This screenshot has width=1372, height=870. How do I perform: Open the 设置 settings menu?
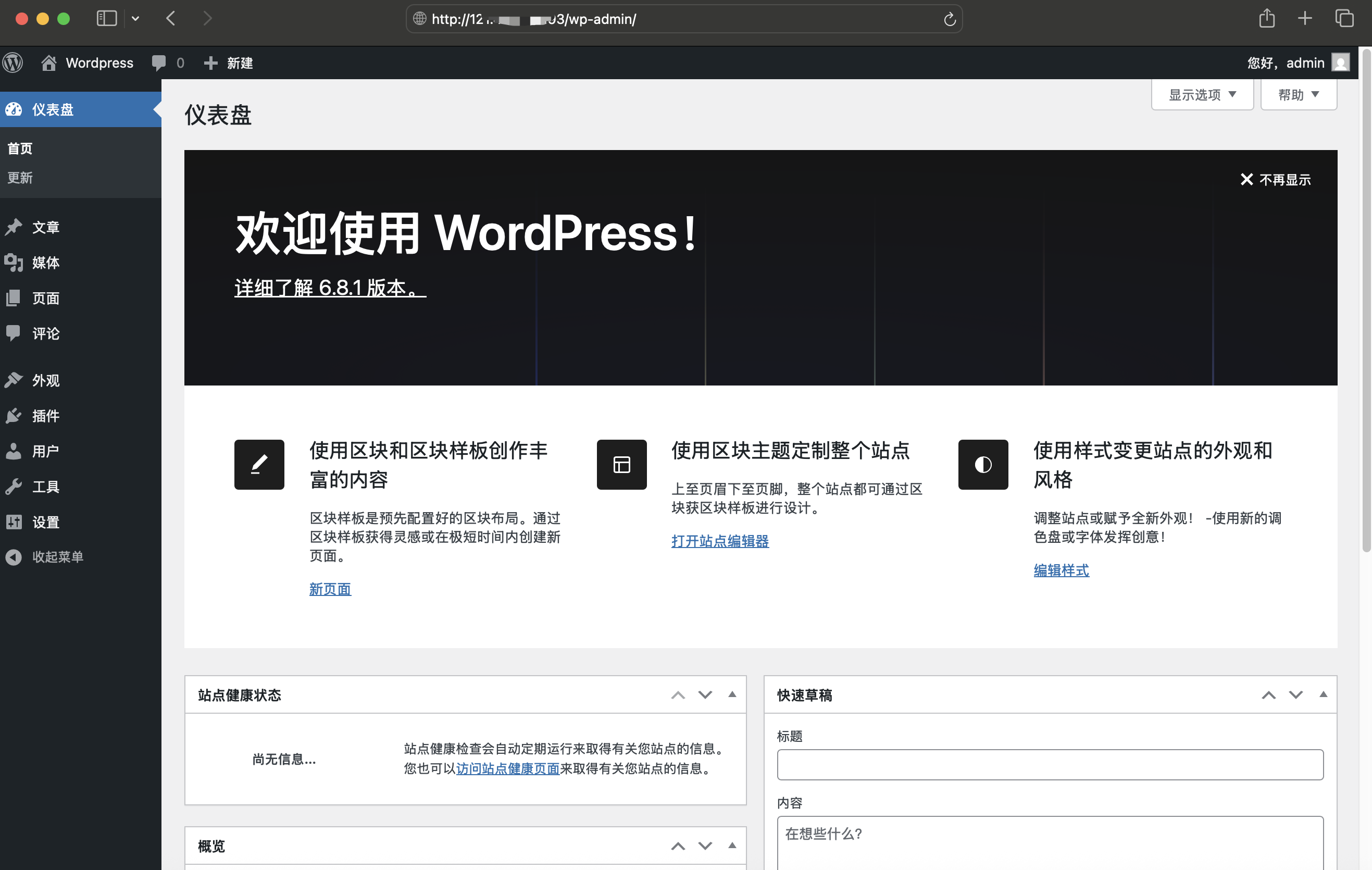tap(46, 522)
